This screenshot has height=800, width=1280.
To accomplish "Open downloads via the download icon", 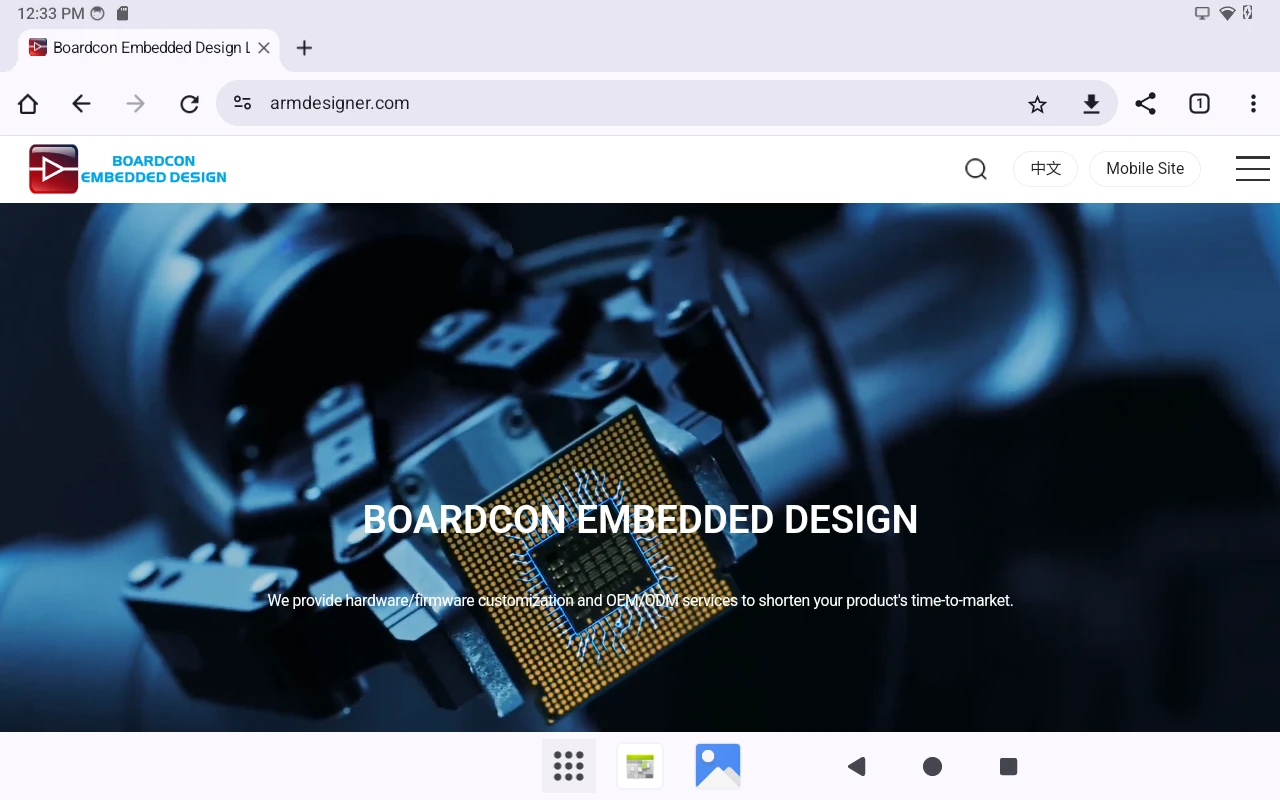I will pyautogui.click(x=1092, y=103).
